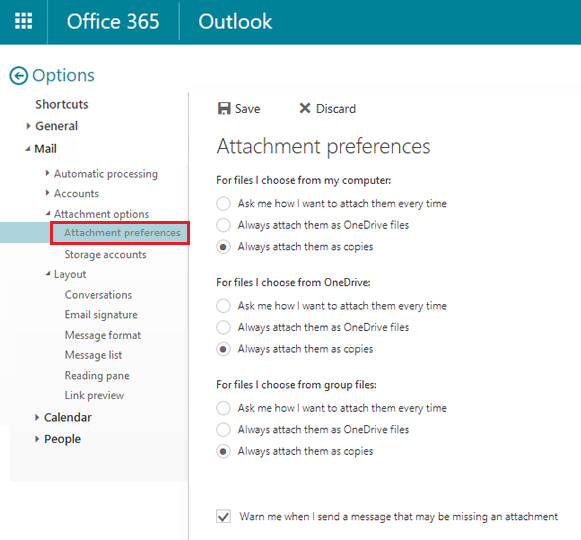The width and height of the screenshot is (581, 540).
Task: Click the Outlook title in header
Action: [235, 21]
